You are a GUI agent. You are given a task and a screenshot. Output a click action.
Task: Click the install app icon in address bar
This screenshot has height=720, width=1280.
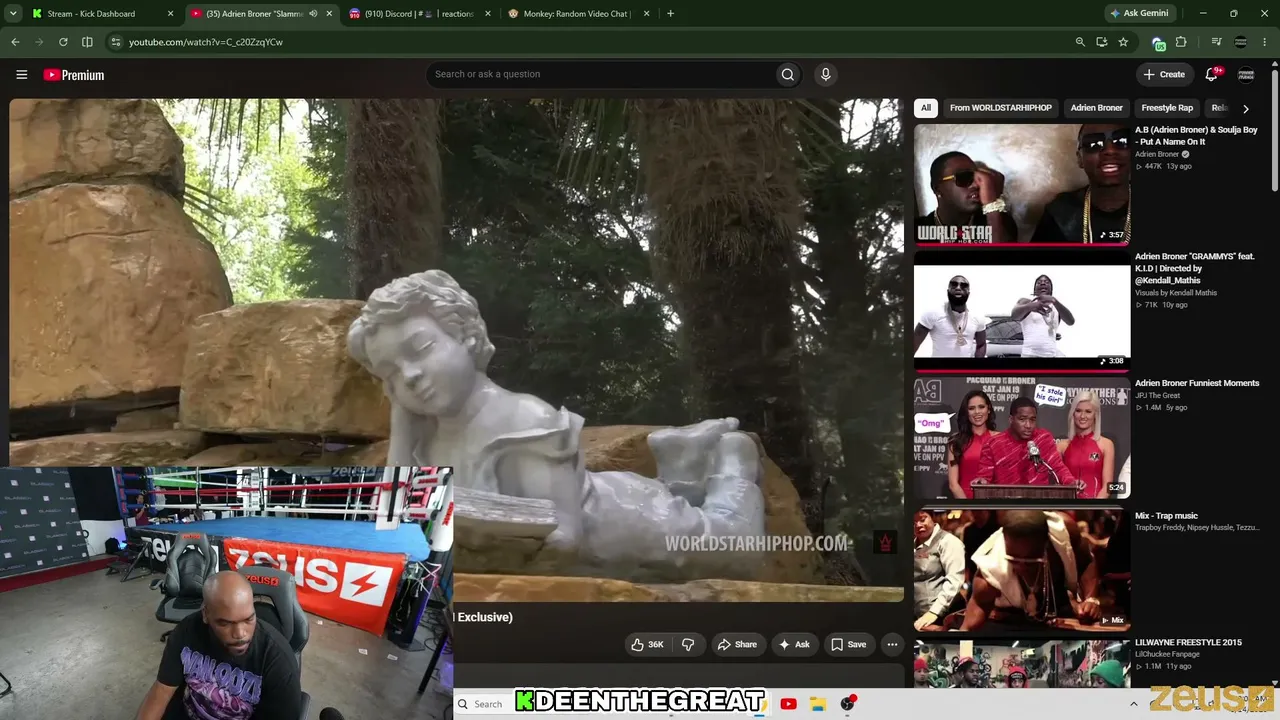point(1101,42)
